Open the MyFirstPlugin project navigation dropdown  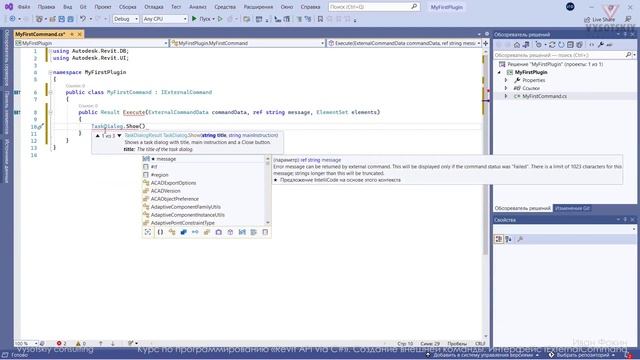pyautogui.click(x=91, y=43)
